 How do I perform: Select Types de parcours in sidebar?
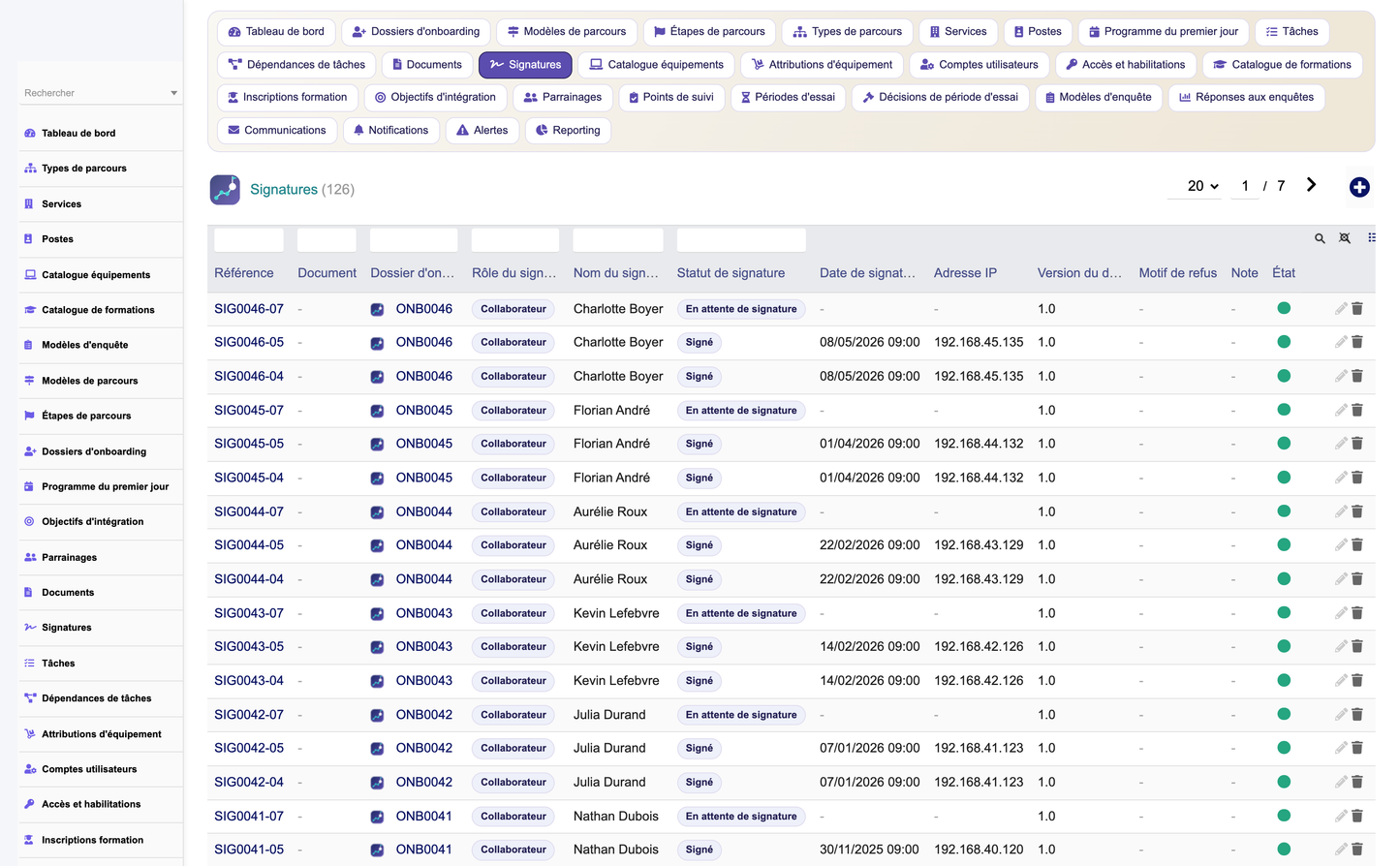(x=101, y=169)
